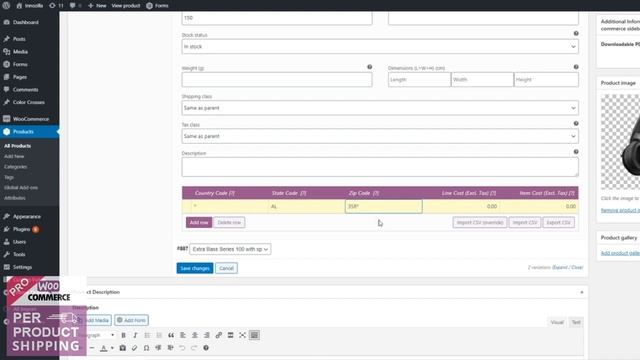Enter fullscreen distraction-free editor mode
The width and height of the screenshot is (640, 360).
(x=242, y=335)
